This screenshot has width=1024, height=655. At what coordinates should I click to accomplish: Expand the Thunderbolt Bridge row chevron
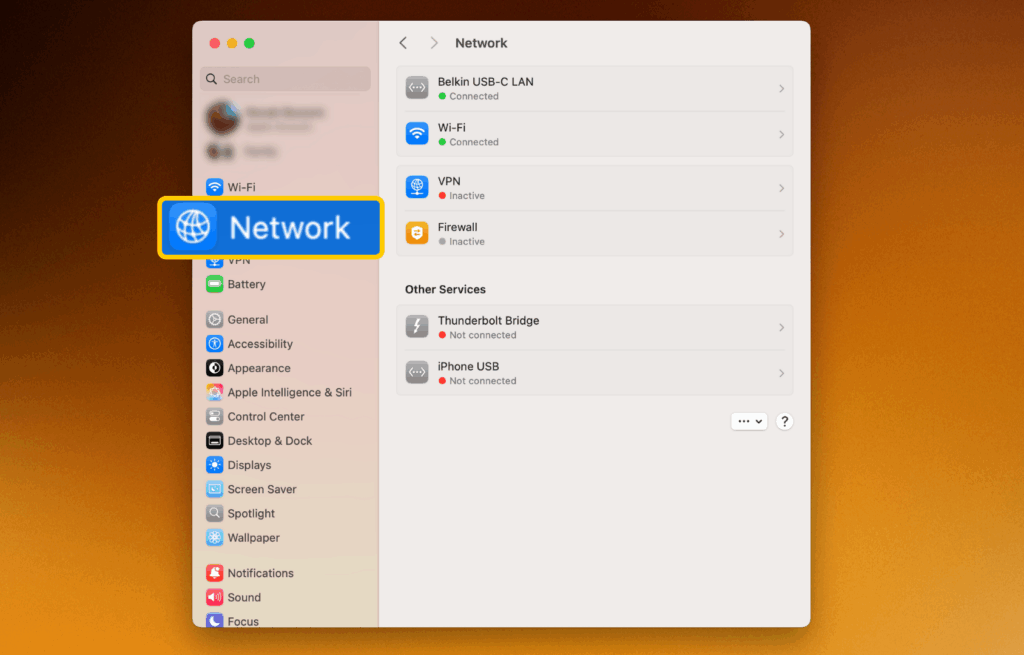pos(781,327)
